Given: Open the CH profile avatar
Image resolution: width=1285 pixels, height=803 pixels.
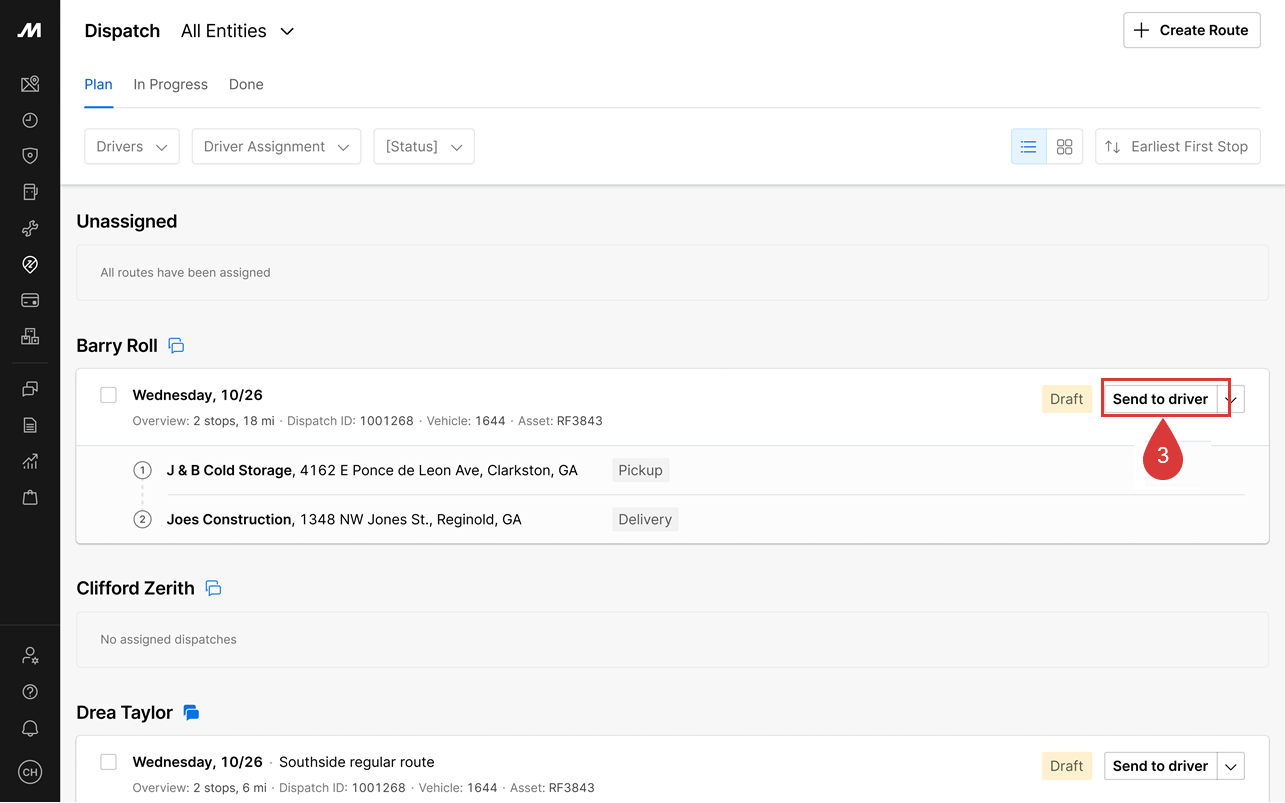Looking at the screenshot, I should tap(30, 772).
